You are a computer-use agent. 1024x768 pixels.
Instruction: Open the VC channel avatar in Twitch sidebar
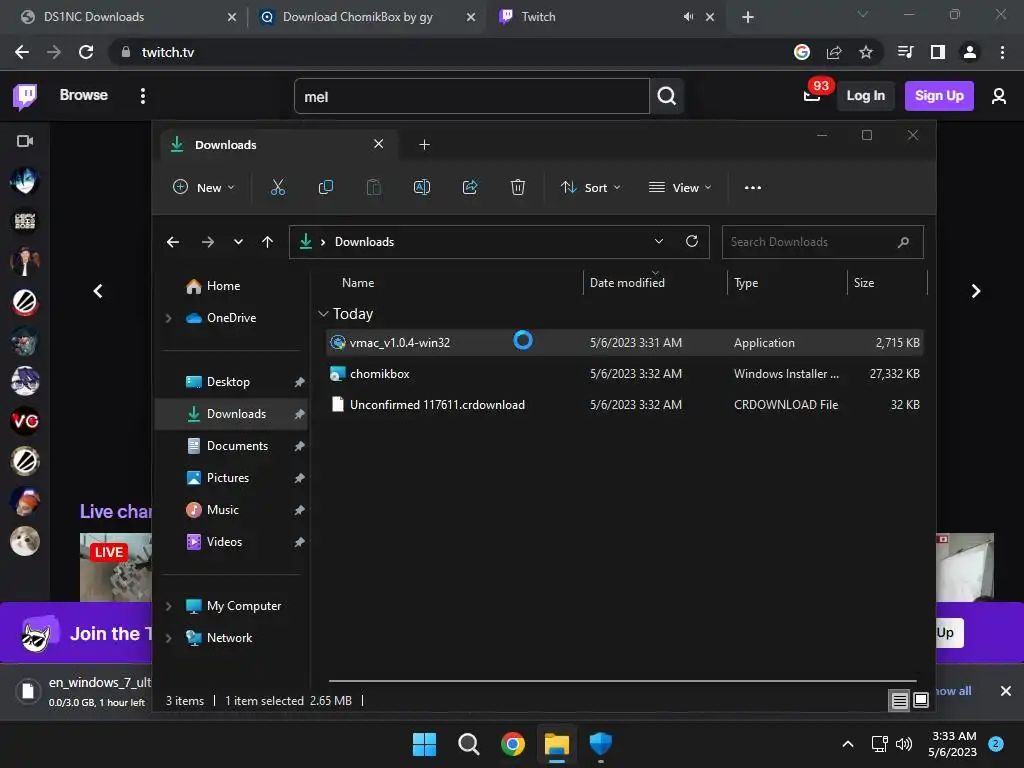coord(25,421)
